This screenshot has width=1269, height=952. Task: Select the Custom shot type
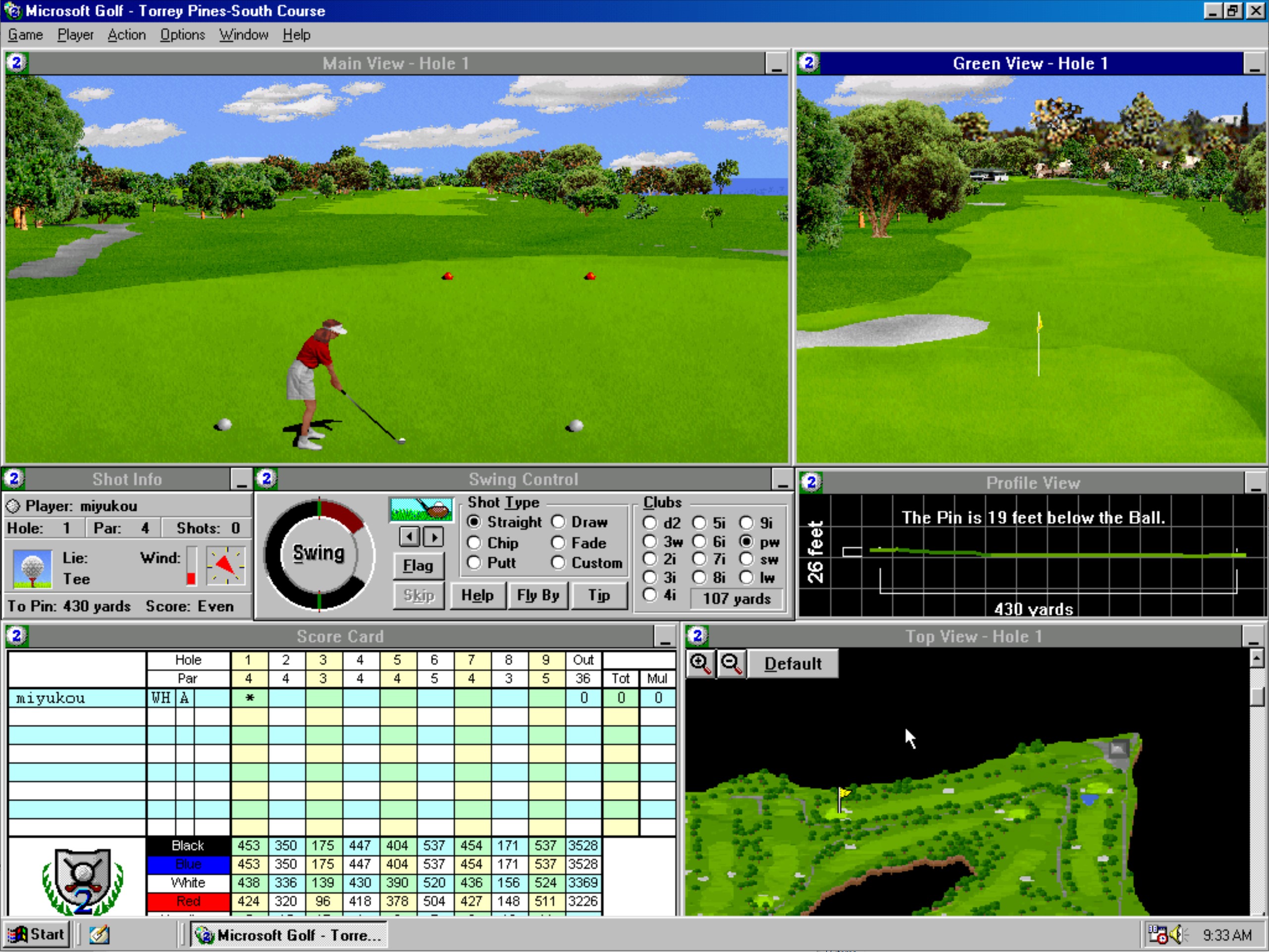[587, 562]
